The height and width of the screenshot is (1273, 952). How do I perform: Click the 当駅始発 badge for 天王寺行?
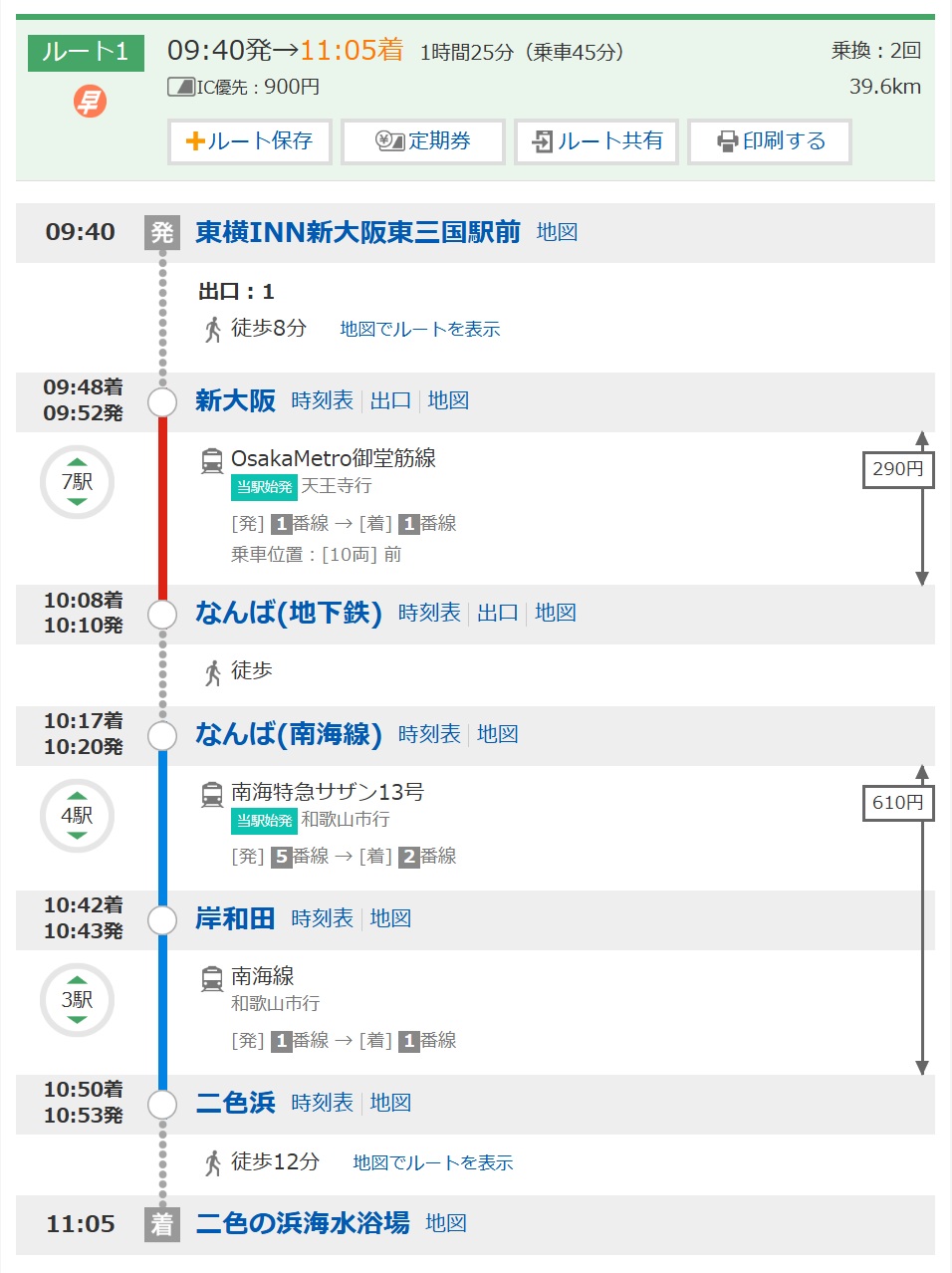(x=264, y=486)
